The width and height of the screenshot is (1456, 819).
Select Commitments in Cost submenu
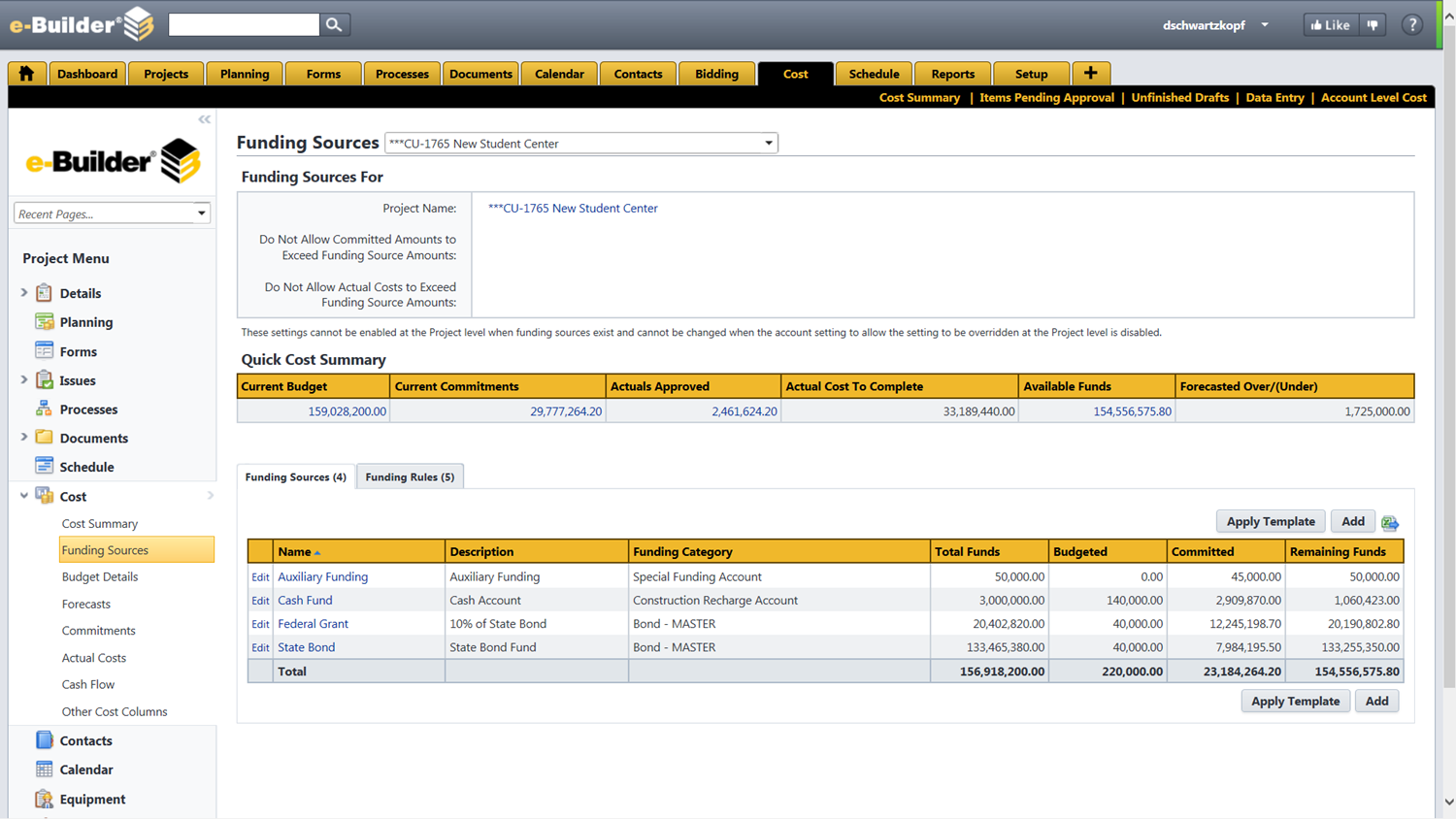click(99, 631)
